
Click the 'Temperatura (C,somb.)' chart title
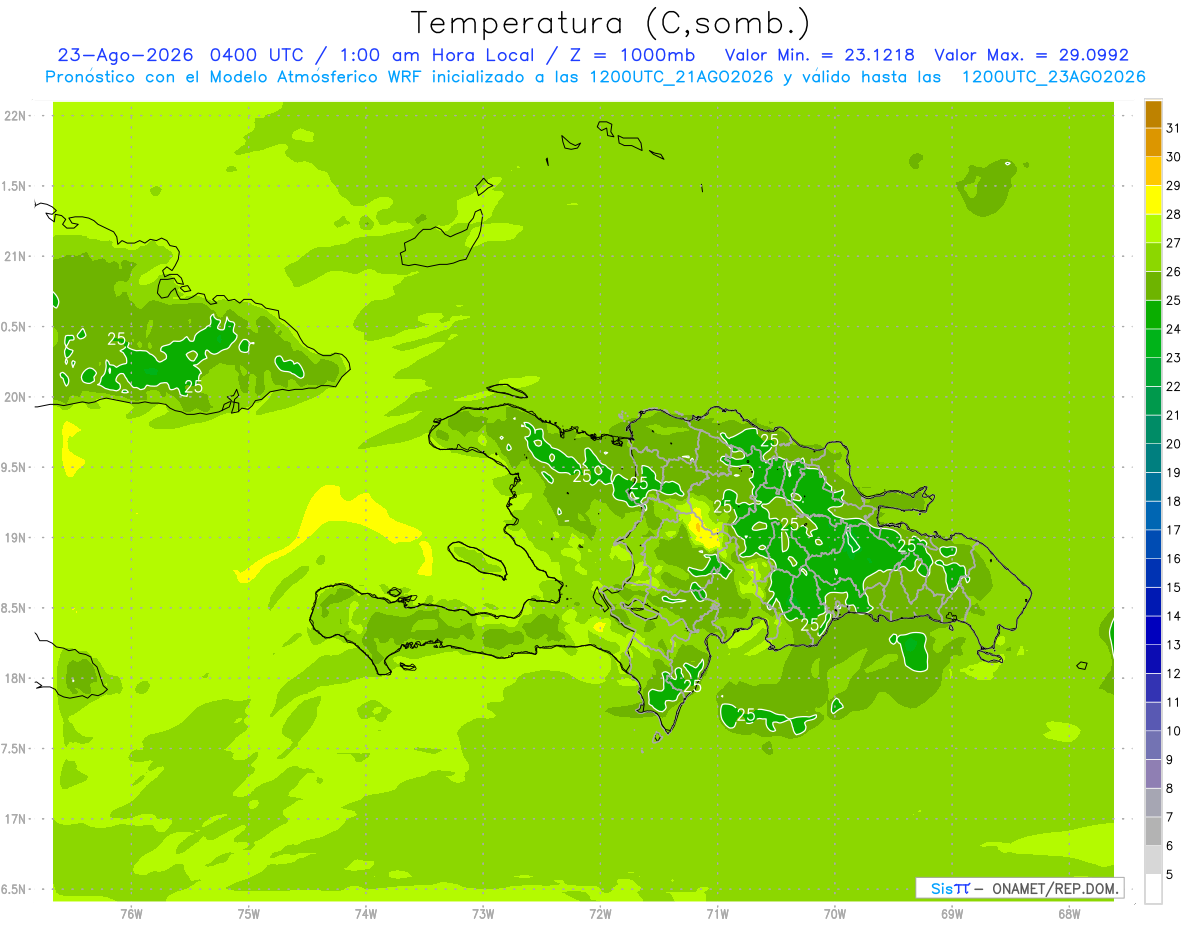coord(610,23)
